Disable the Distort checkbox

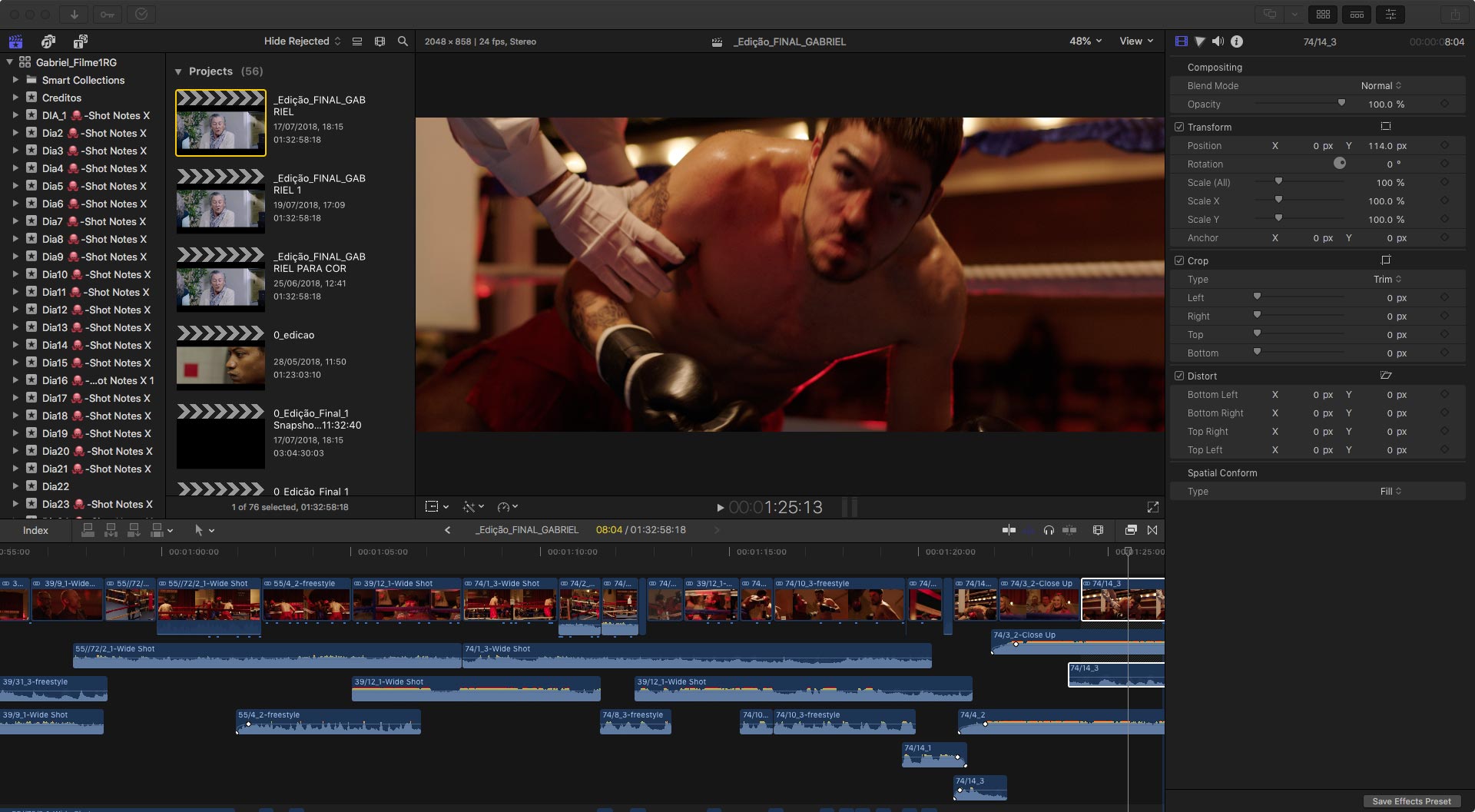[x=1179, y=376]
